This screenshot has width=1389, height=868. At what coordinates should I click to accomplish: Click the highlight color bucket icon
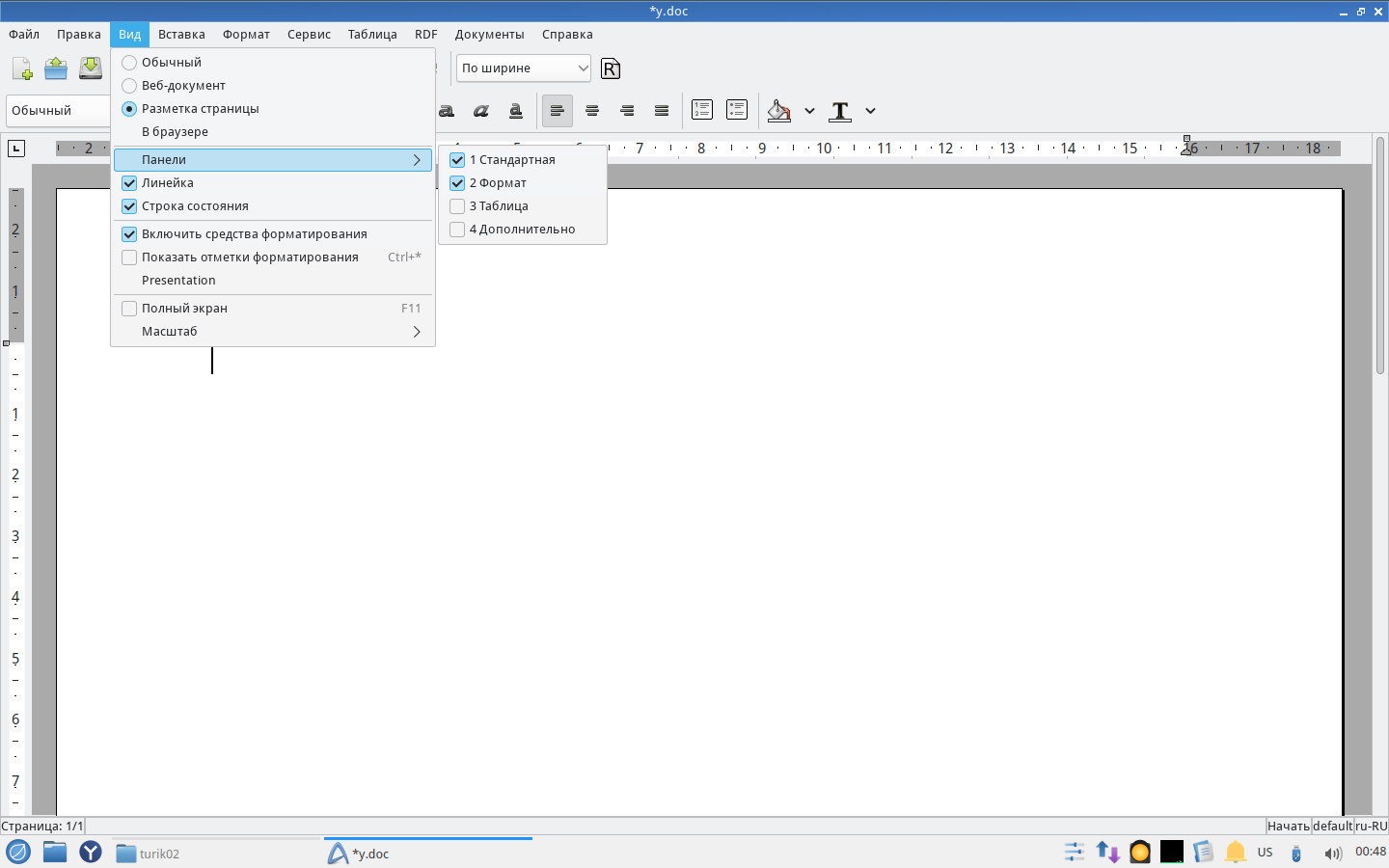[x=778, y=111]
